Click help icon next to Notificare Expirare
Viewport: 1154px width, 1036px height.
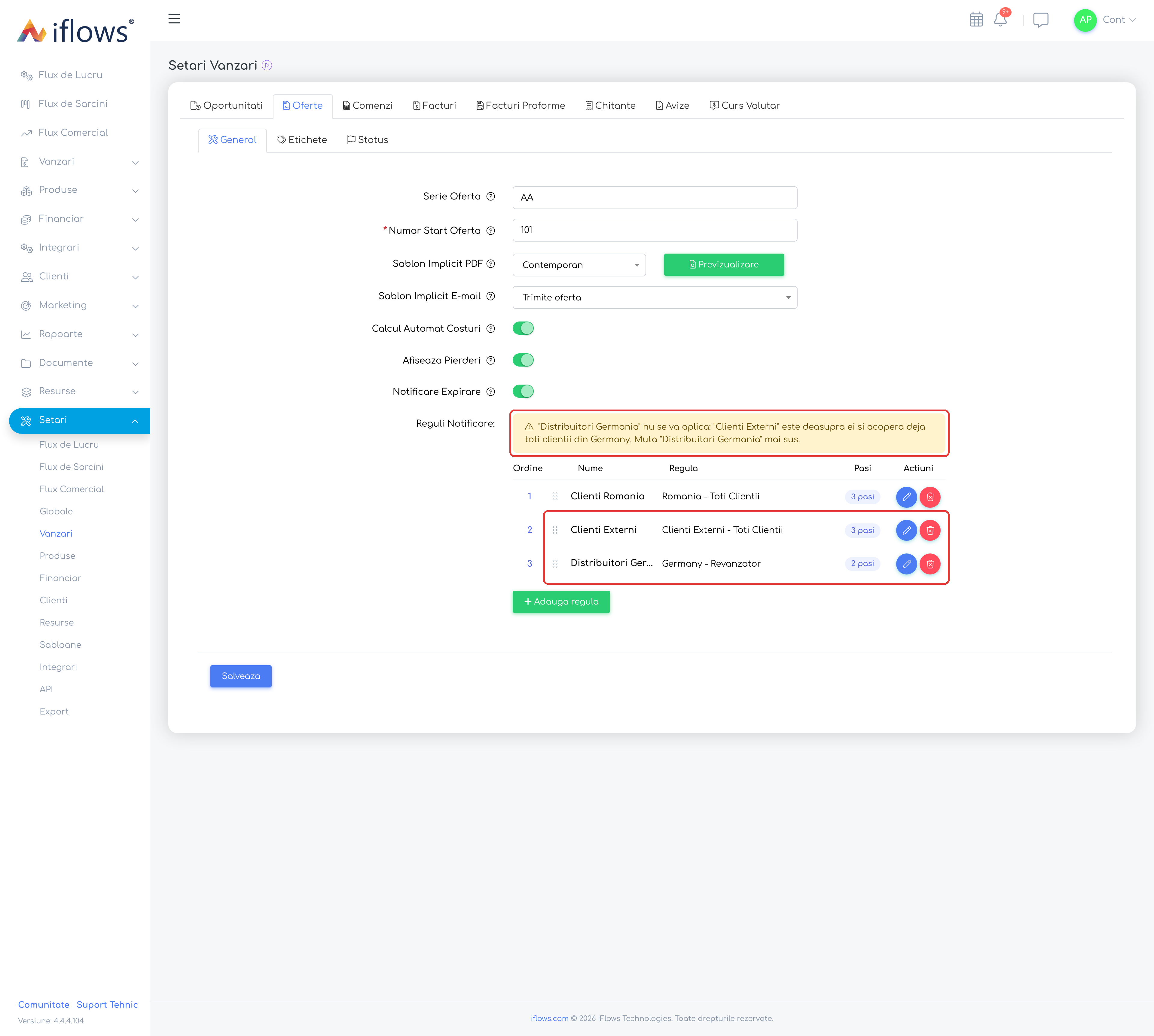point(490,392)
